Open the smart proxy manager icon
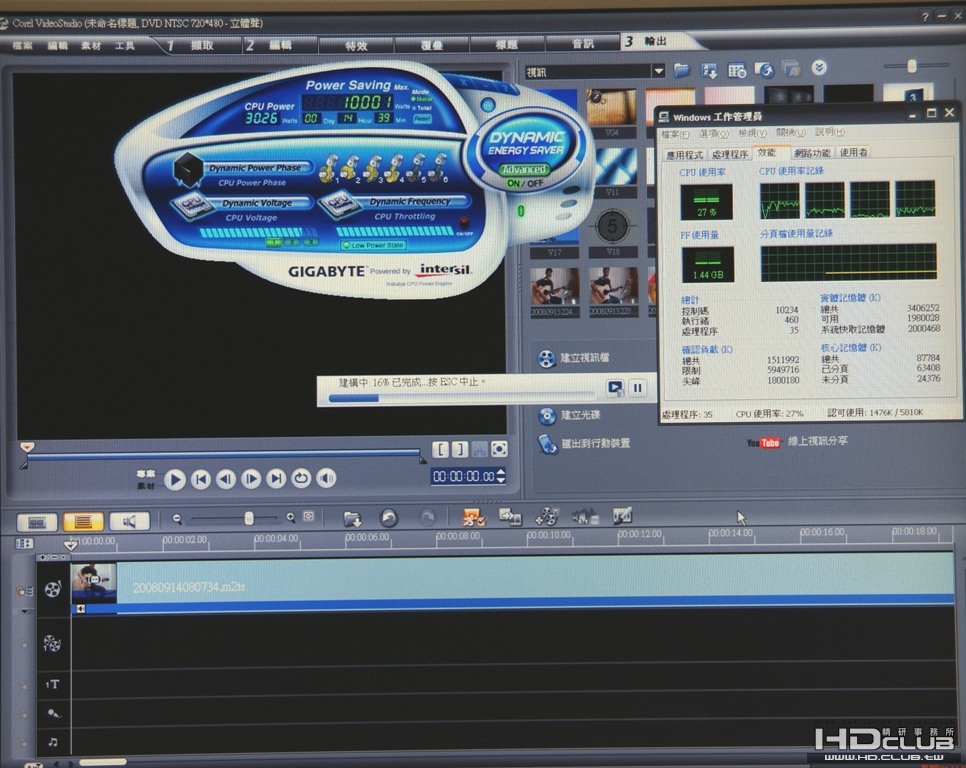 473,517
